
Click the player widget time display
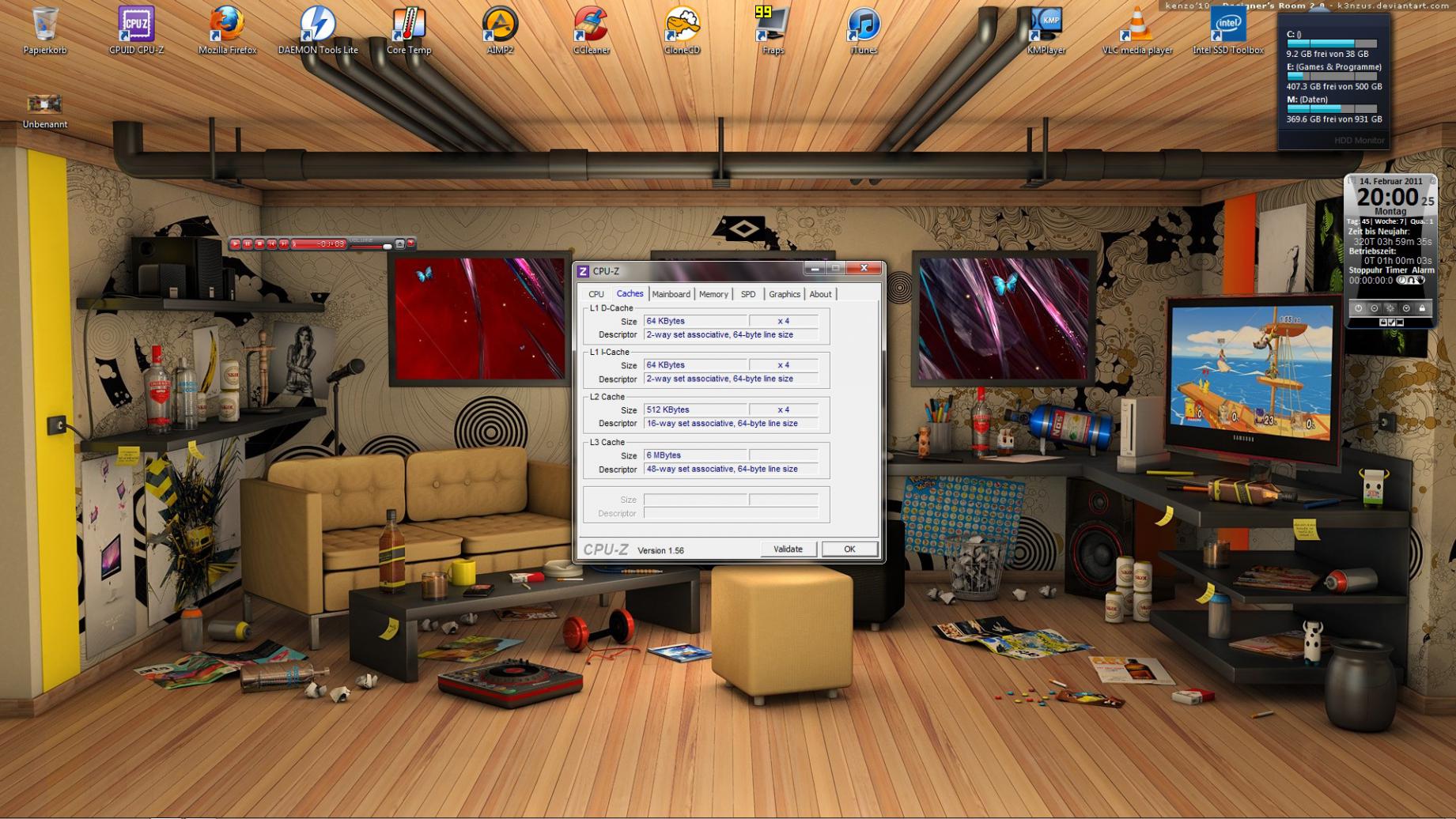pyautogui.click(x=319, y=244)
